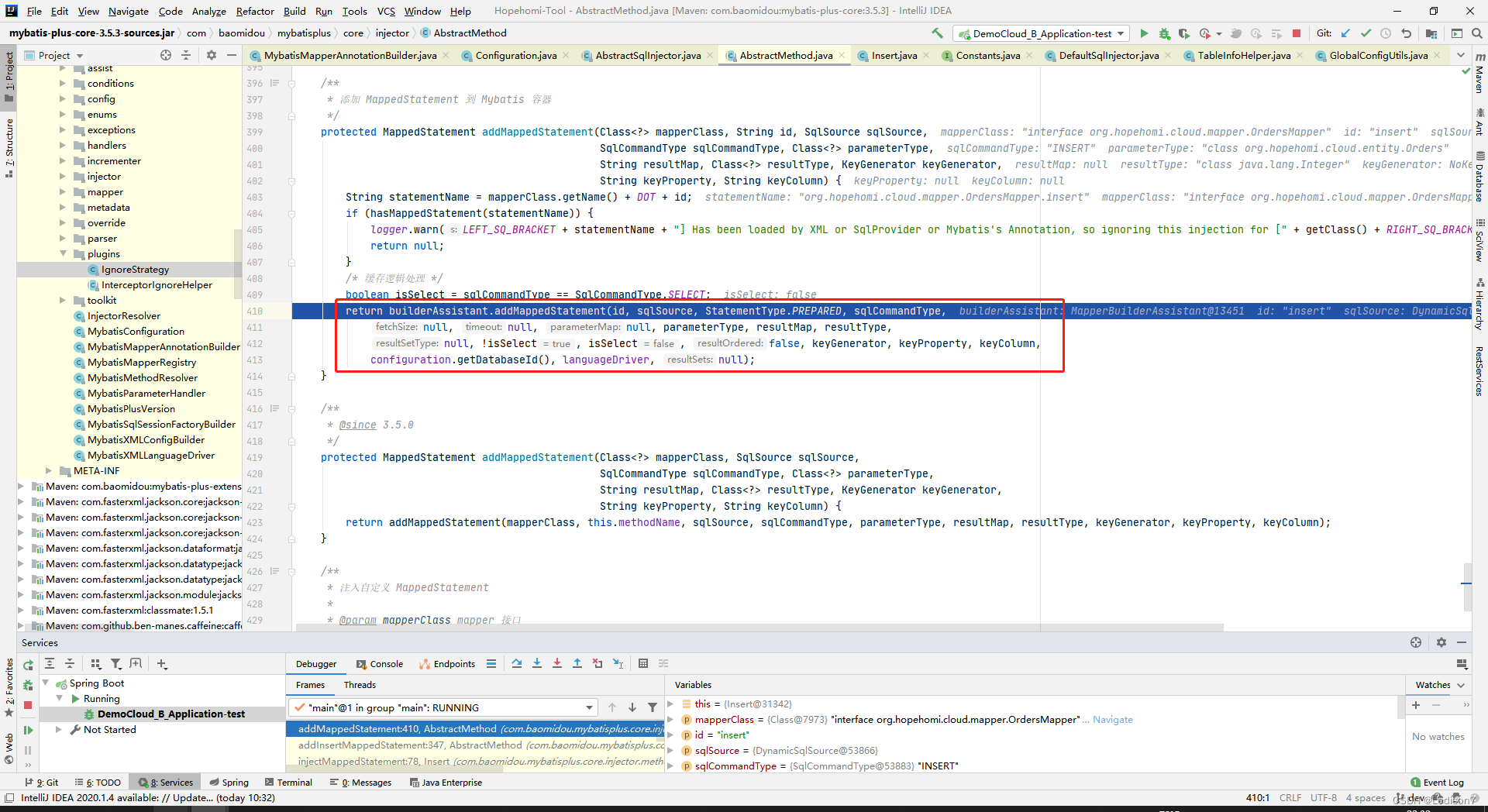This screenshot has height=812, width=1488.
Task: Click the Git rollback arrow icon
Action: (1406, 33)
